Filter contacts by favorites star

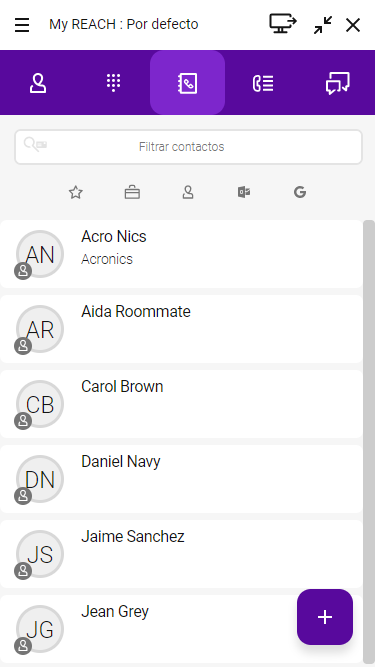coord(76,193)
